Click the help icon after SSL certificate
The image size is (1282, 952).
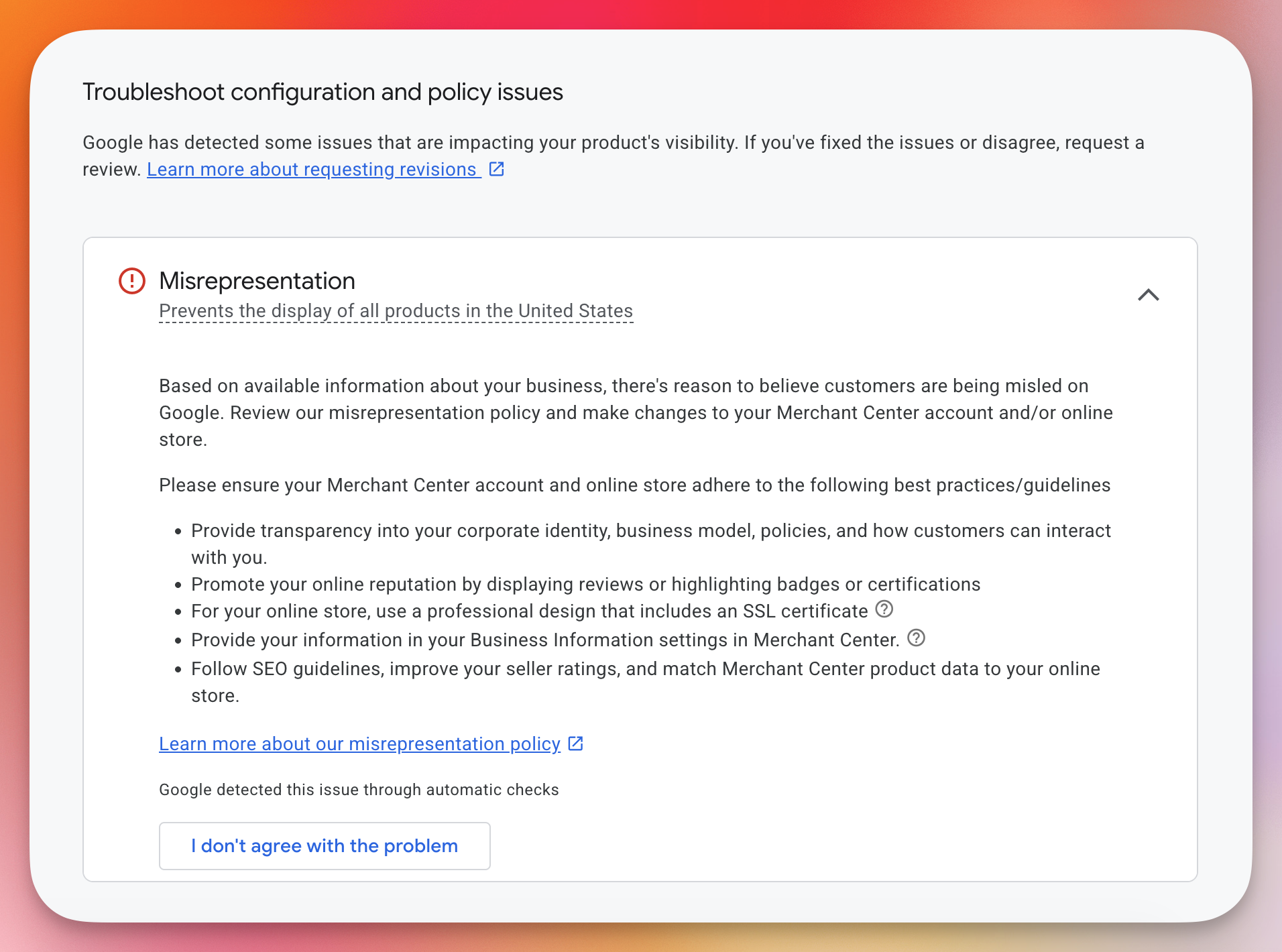click(884, 609)
